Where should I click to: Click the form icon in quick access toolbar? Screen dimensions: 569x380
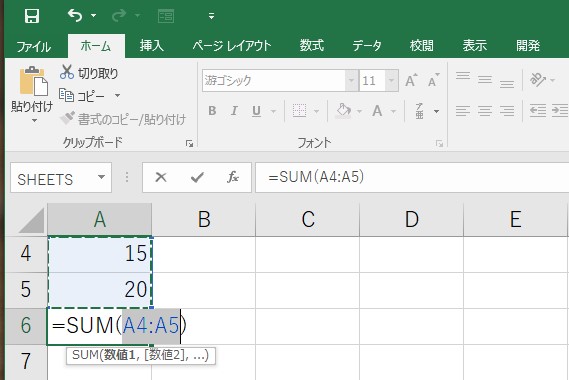pyautogui.click(x=166, y=16)
